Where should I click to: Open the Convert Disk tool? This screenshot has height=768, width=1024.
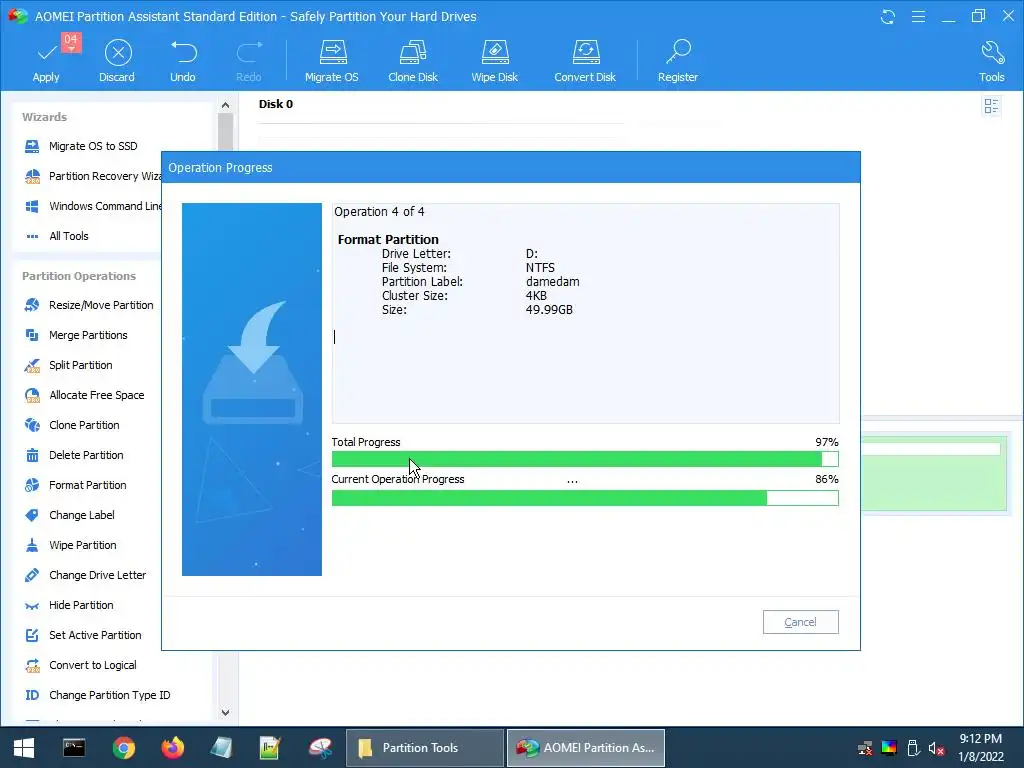pos(585,61)
